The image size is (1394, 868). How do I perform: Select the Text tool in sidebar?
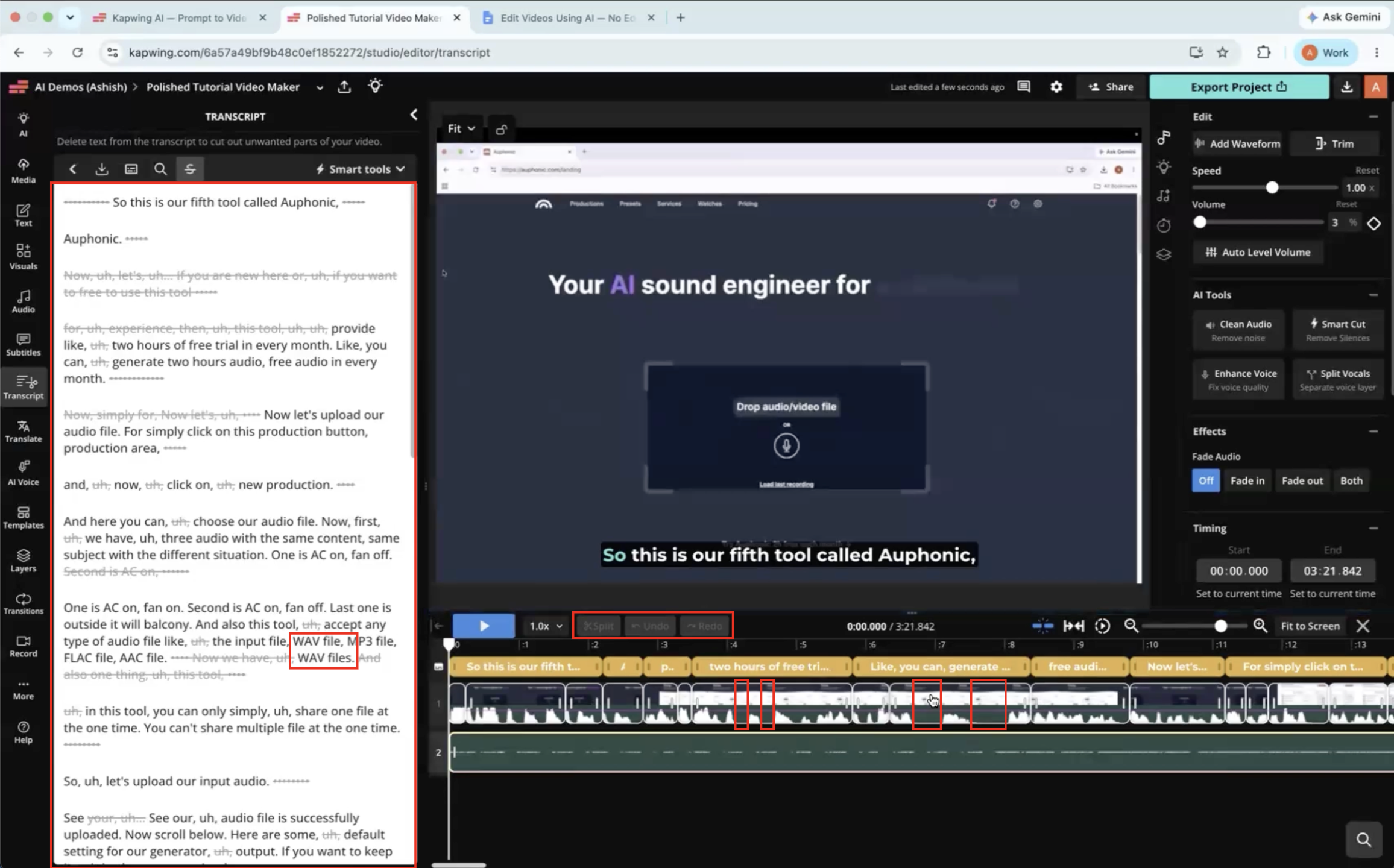click(23, 215)
